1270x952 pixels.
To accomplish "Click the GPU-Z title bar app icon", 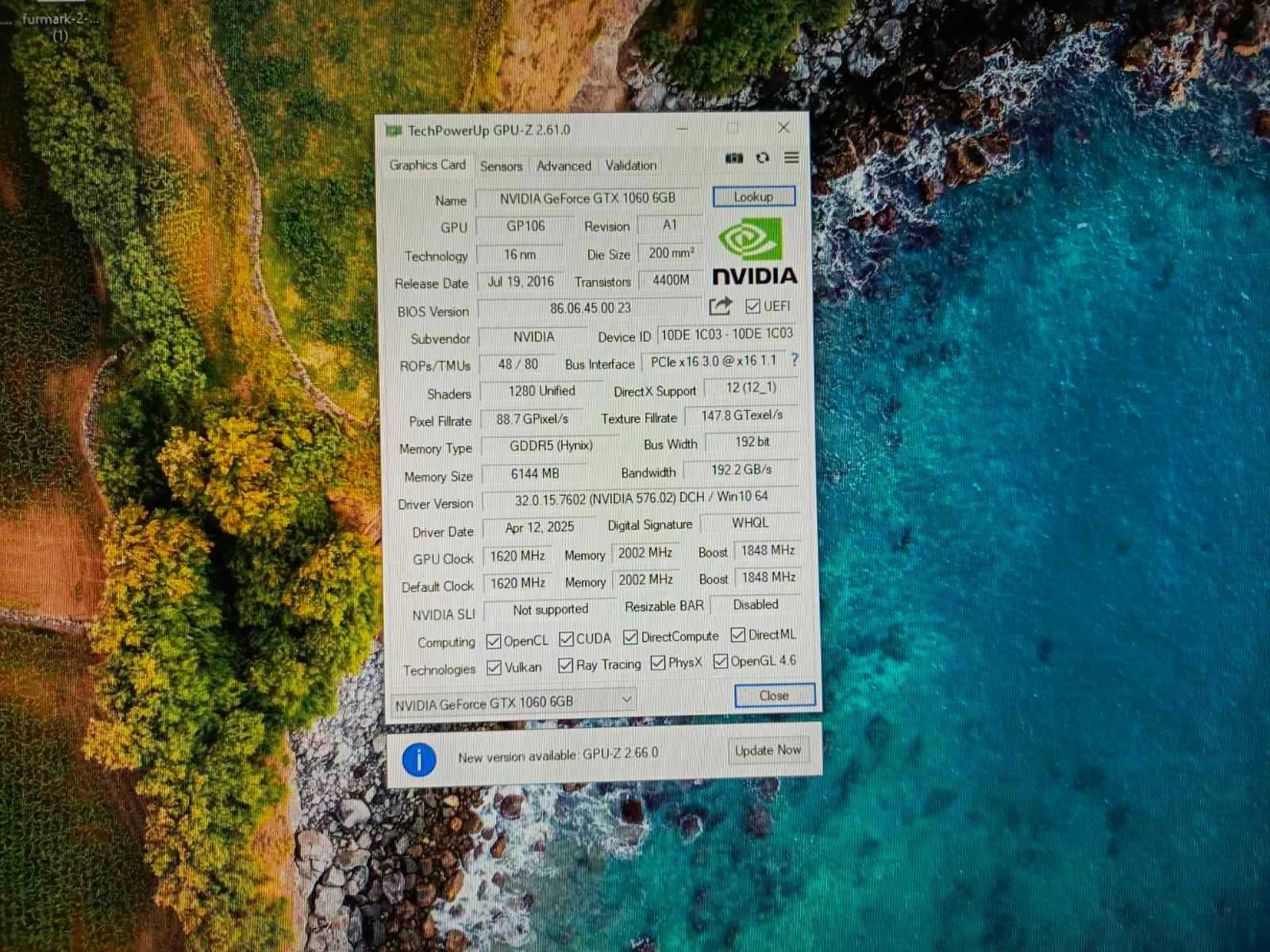I will tap(394, 130).
